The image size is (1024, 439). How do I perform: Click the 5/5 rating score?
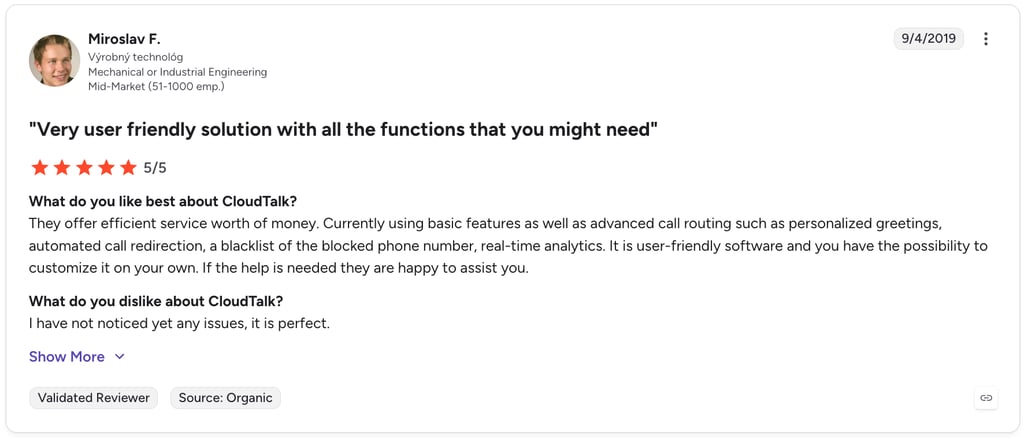click(x=155, y=169)
